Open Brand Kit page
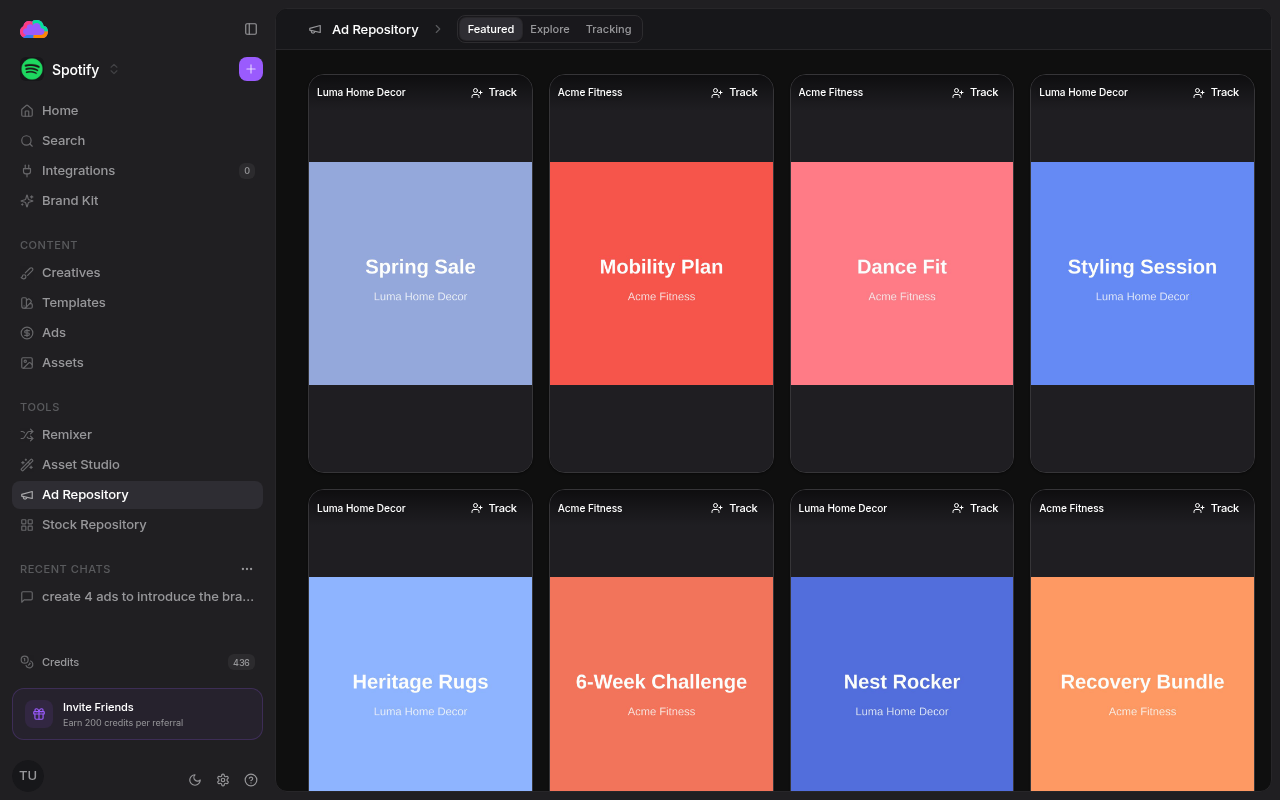Screen dimensions: 1280x800 pyautogui.click(x=137, y=200)
